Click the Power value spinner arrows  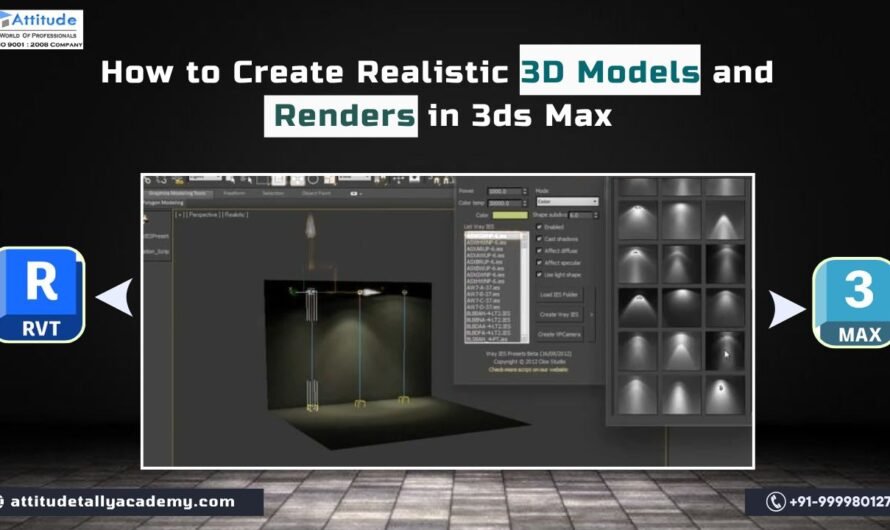(524, 191)
